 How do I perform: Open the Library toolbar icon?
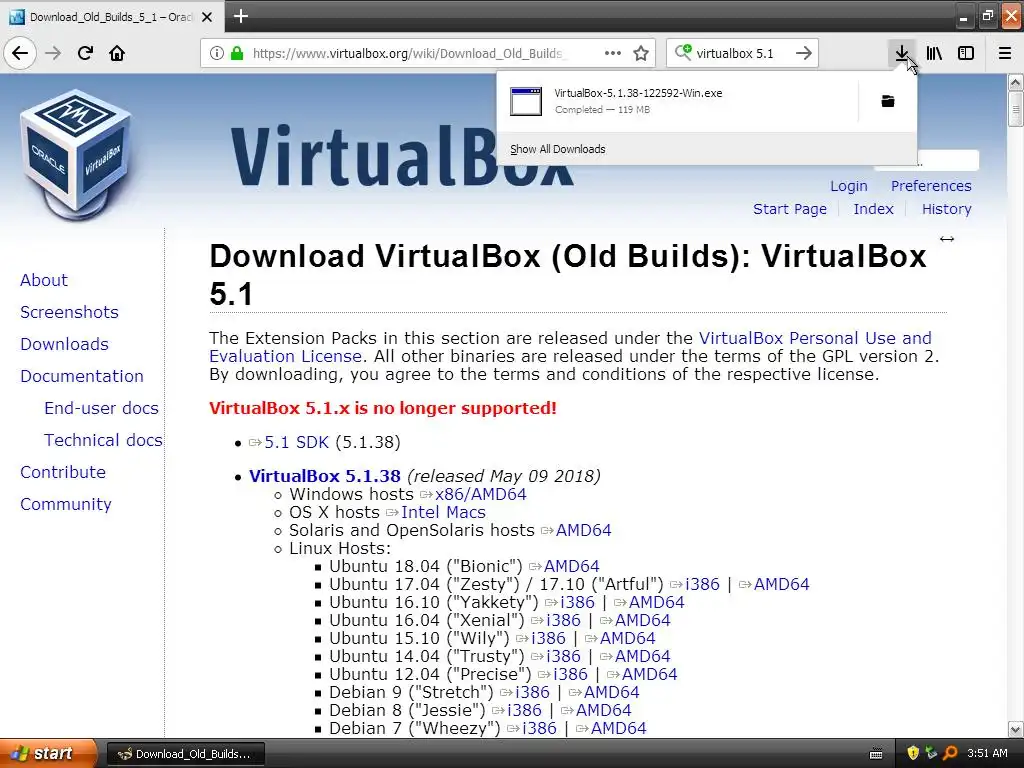[934, 53]
